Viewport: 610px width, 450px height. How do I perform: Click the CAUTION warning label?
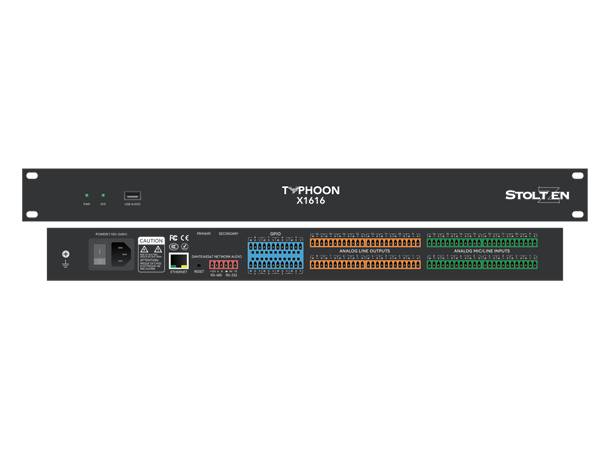point(151,254)
